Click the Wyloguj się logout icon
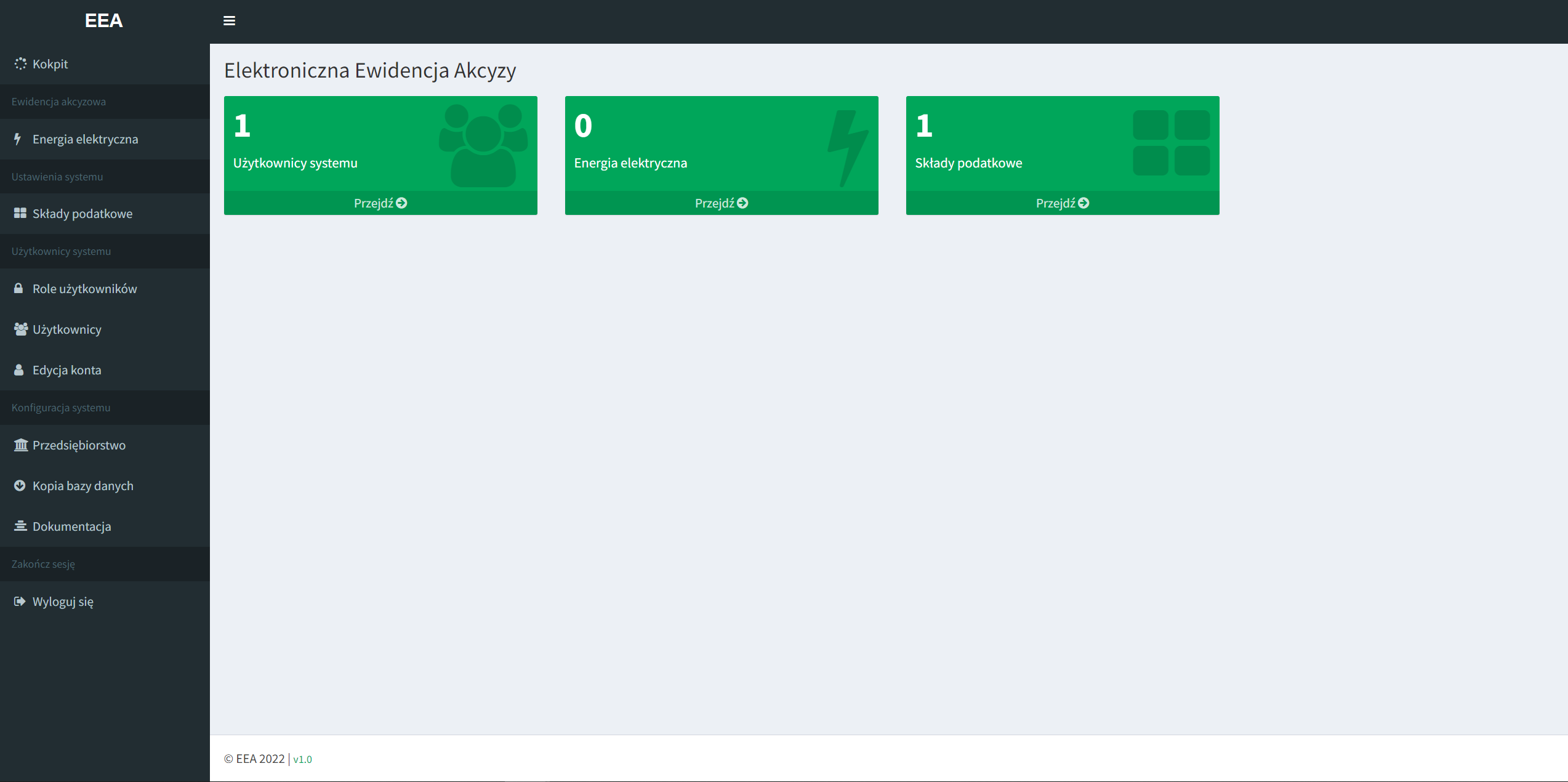Viewport: 1568px width, 782px height. click(20, 601)
